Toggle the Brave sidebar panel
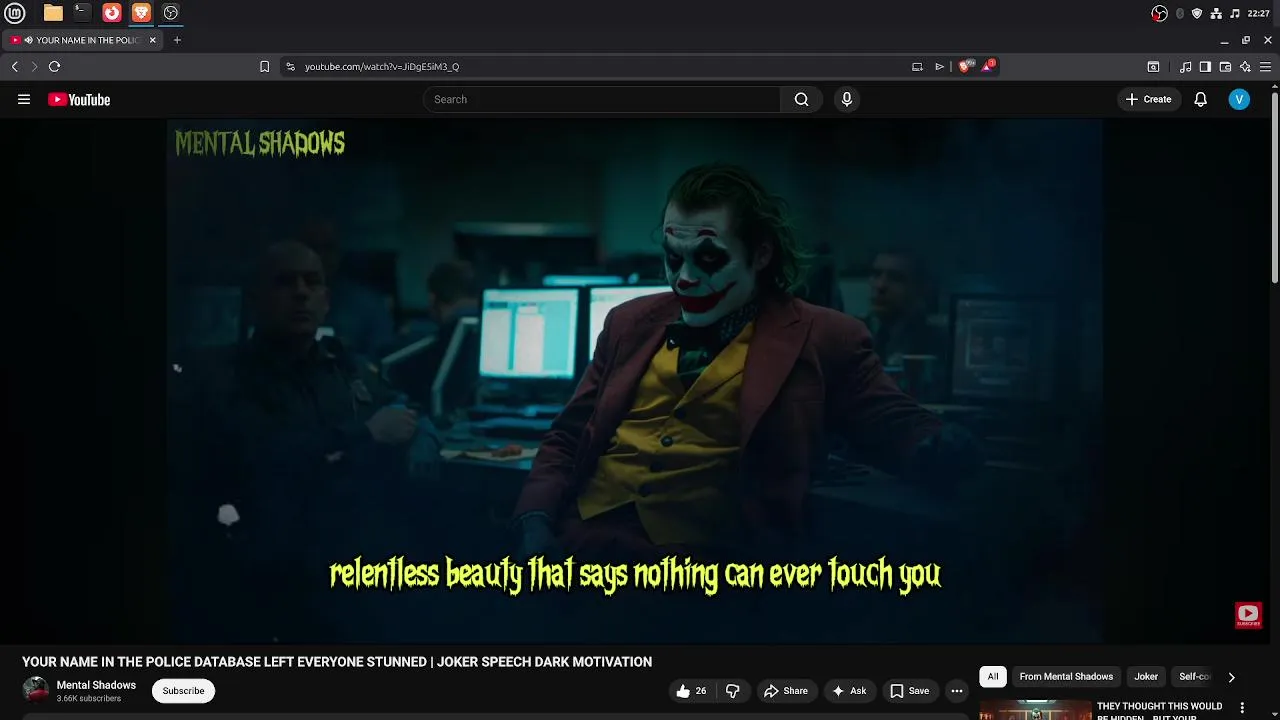Image resolution: width=1280 pixels, height=720 pixels. pos(1205,67)
